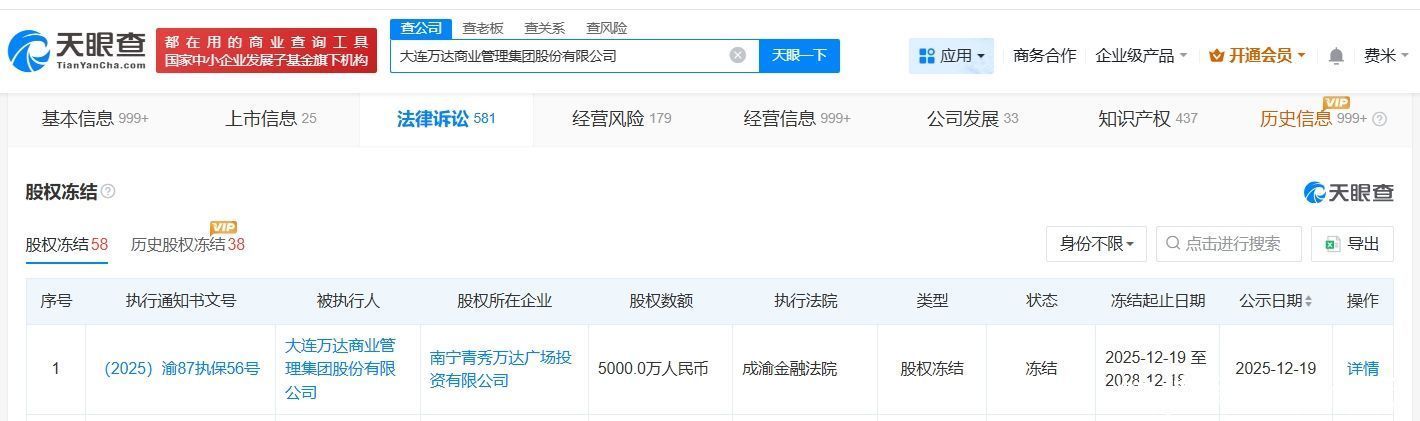Clear the search box with X icon

[x=738, y=55]
